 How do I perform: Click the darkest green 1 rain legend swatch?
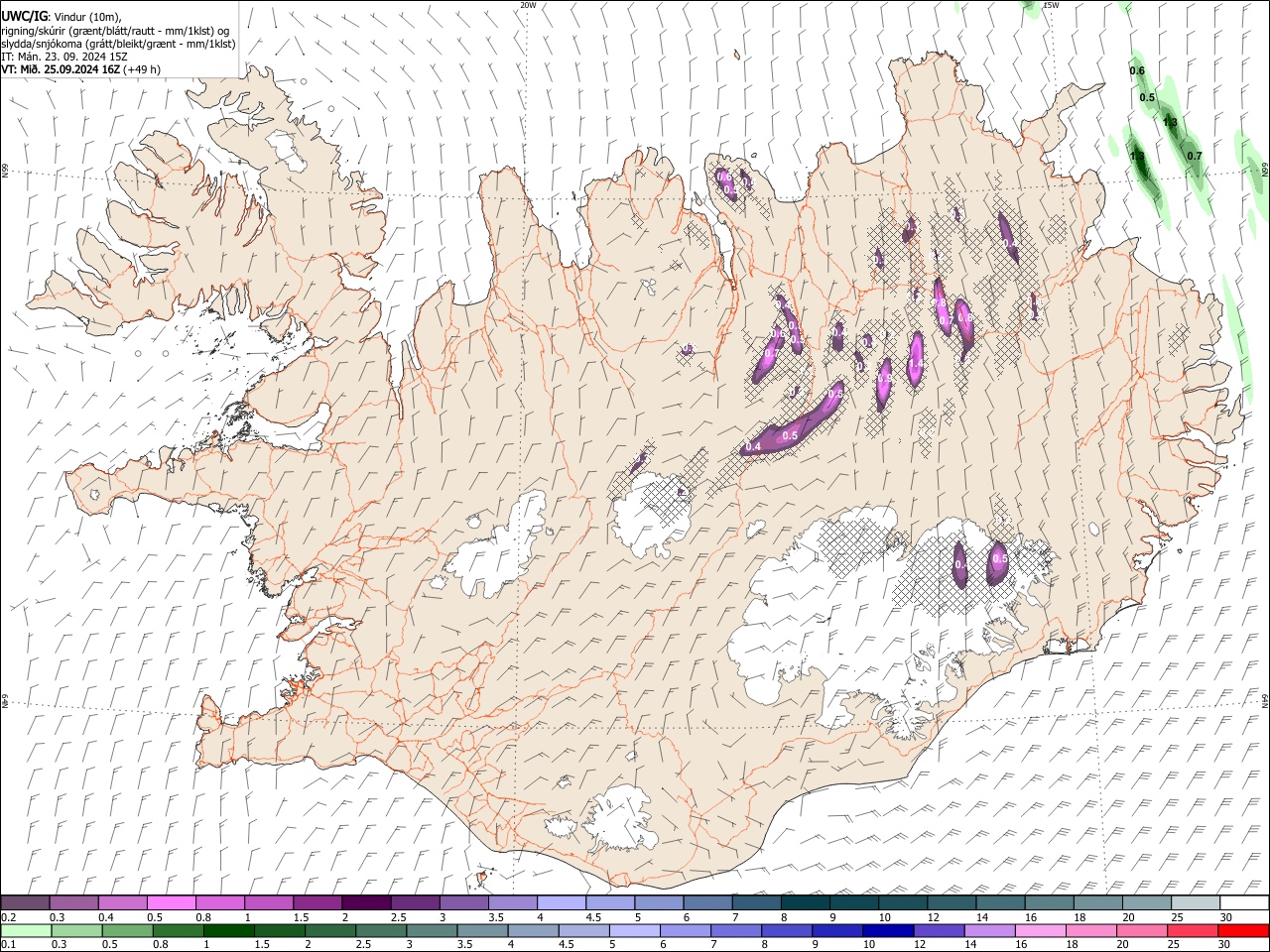click(x=228, y=931)
